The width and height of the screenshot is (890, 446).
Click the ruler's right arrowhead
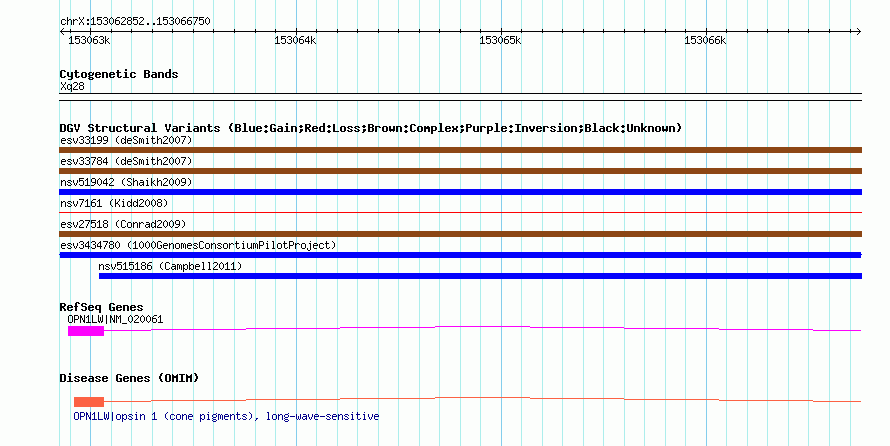(858, 32)
